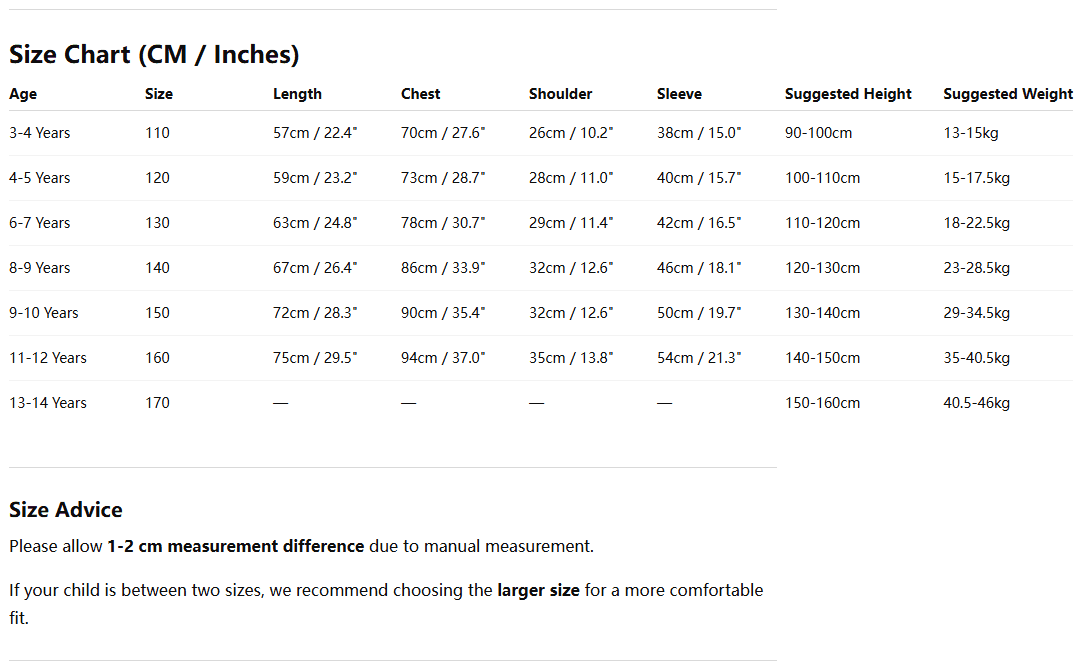Click the 54cm / 21.3" sleeve cell
The width and height of the screenshot is (1079, 672).
click(x=699, y=358)
